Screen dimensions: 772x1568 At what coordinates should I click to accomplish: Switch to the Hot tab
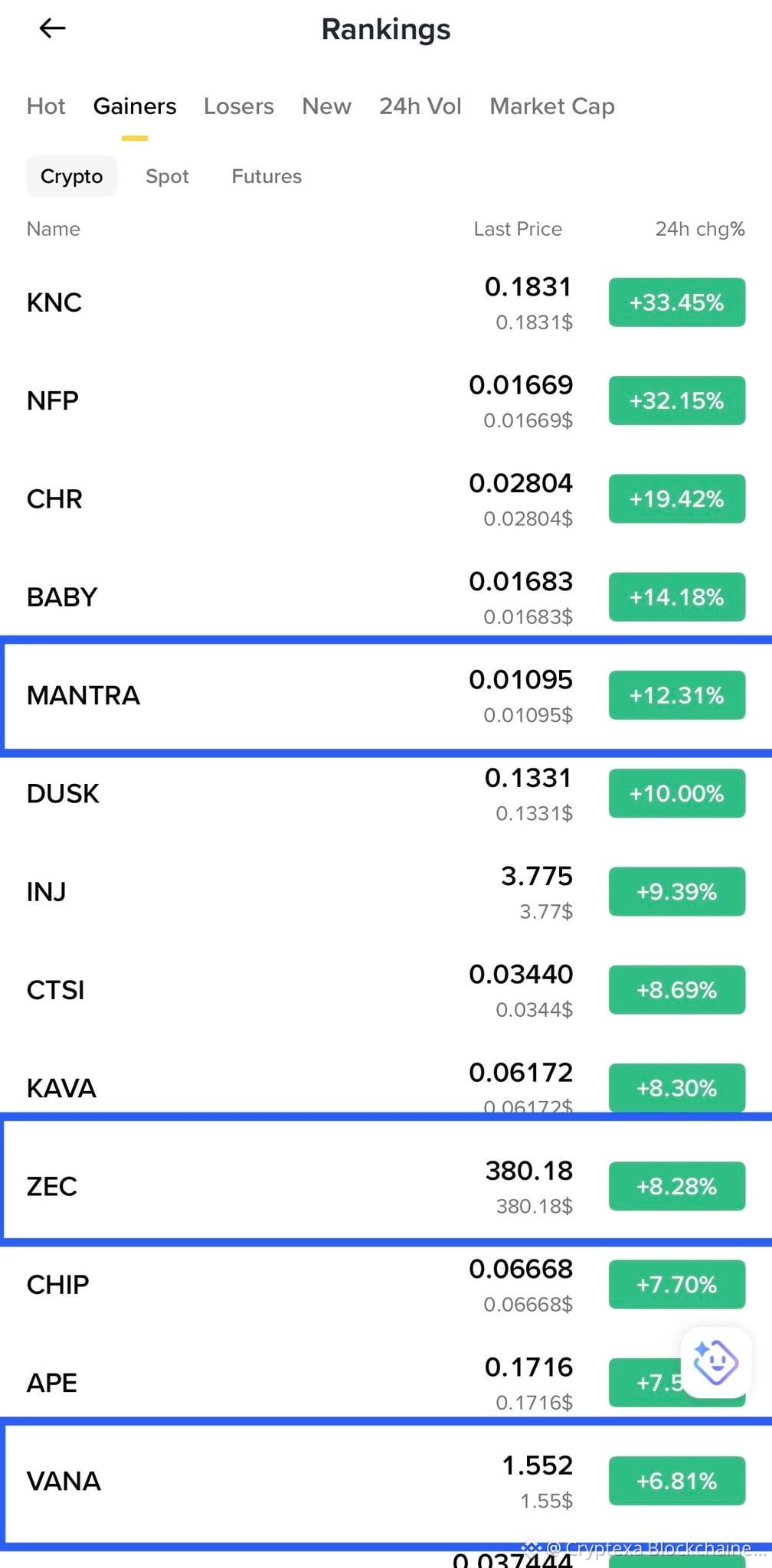(x=46, y=106)
